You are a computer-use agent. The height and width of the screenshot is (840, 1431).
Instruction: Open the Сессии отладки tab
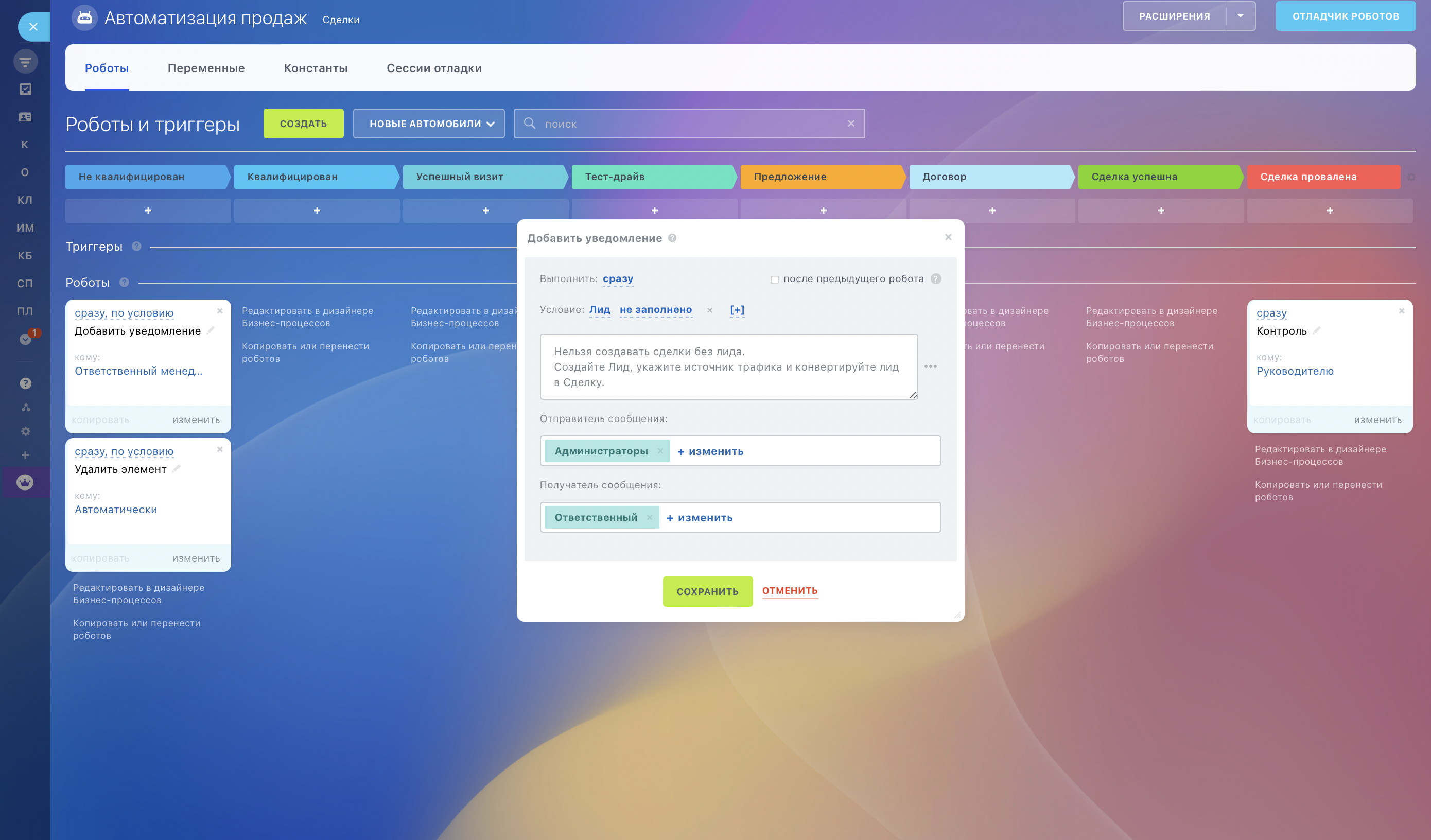tap(434, 68)
